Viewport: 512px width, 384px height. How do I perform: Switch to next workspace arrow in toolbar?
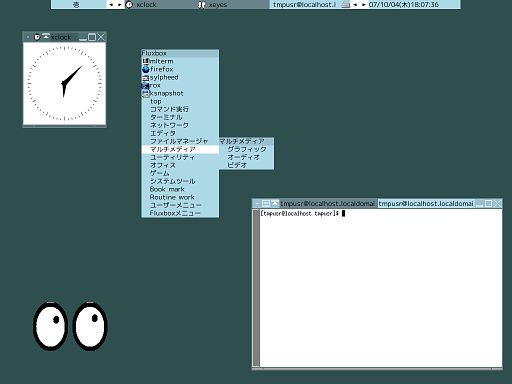click(119, 5)
